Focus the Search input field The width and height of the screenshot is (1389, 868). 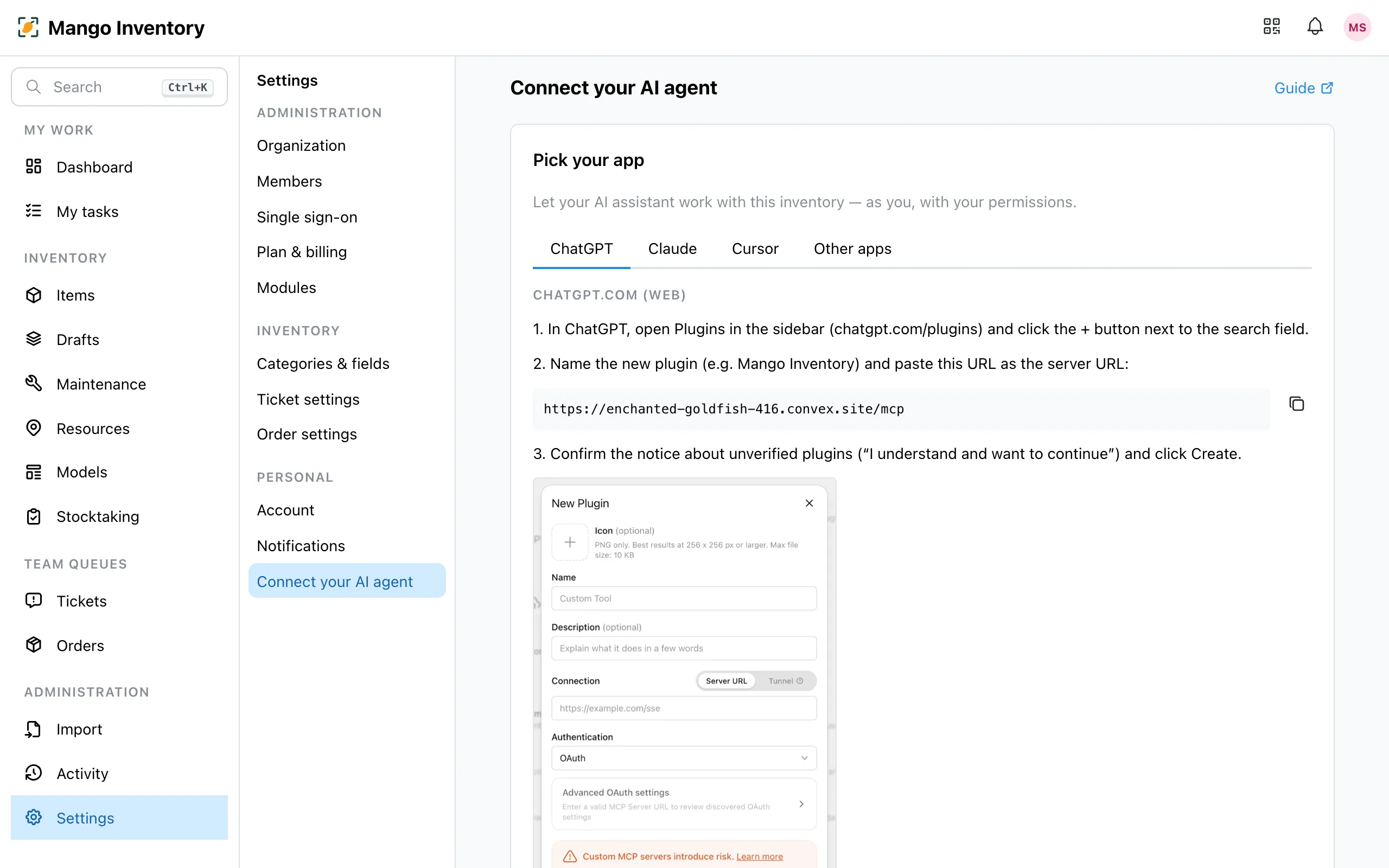(119, 87)
